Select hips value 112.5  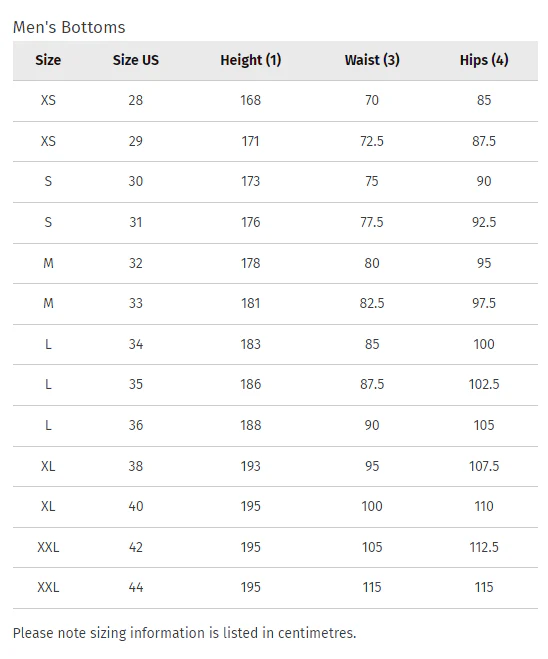tap(484, 547)
